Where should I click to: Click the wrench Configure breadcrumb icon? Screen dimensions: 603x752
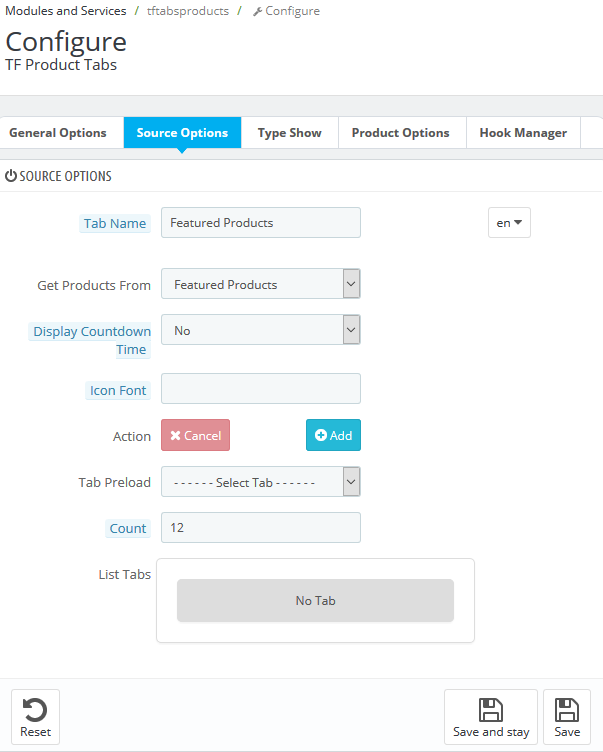[258, 11]
